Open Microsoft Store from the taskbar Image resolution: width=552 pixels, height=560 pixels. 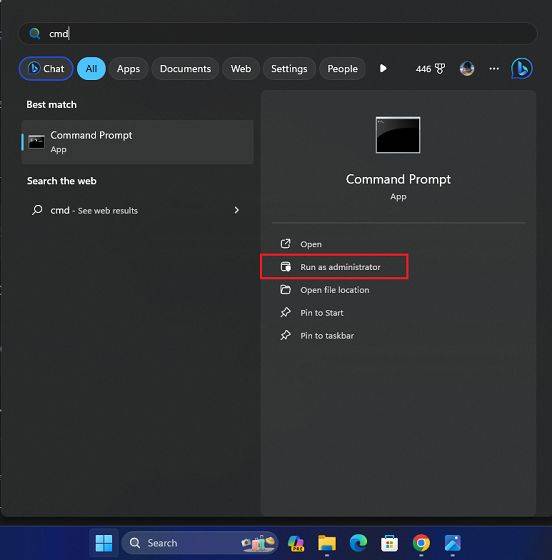390,543
